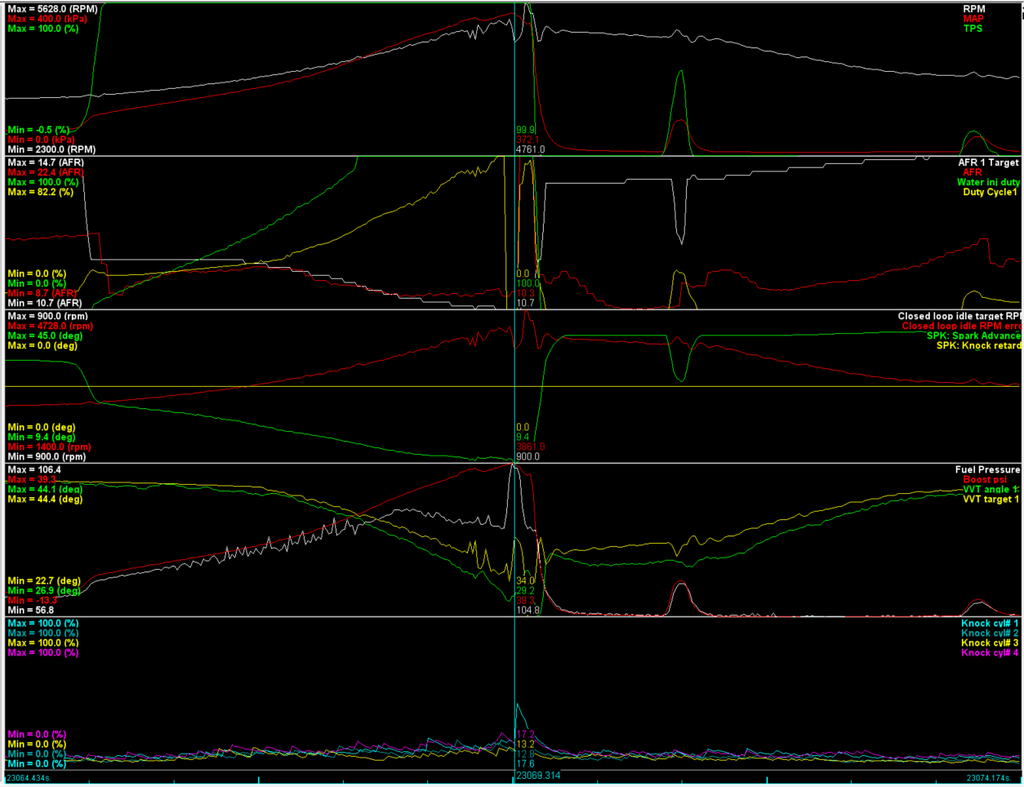This screenshot has width=1024, height=787.
Task: Click the SPK: Knock retard legend
Action: click(x=978, y=345)
